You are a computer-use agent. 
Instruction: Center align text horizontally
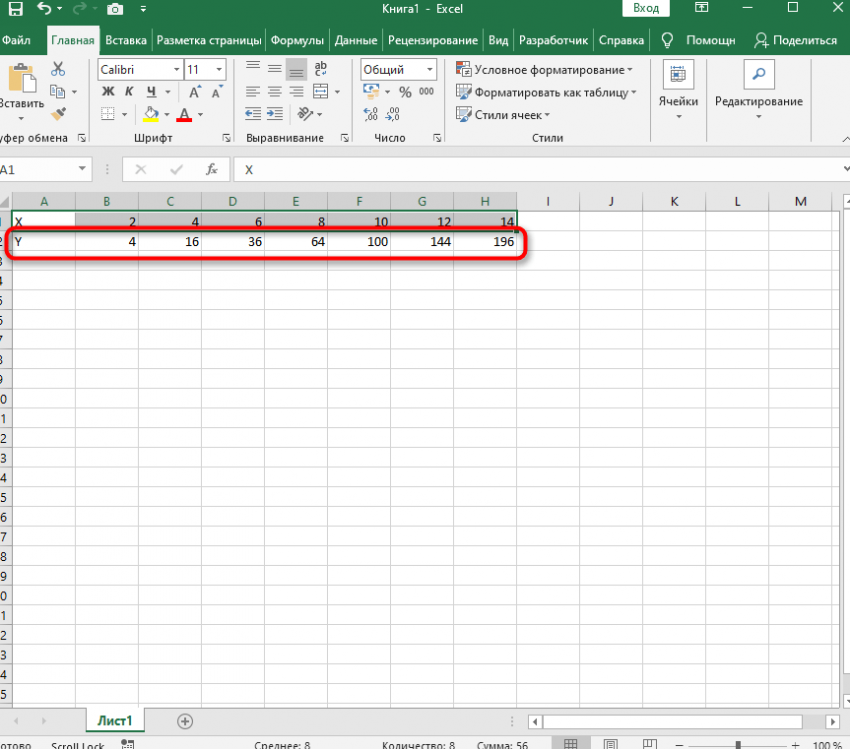274,92
